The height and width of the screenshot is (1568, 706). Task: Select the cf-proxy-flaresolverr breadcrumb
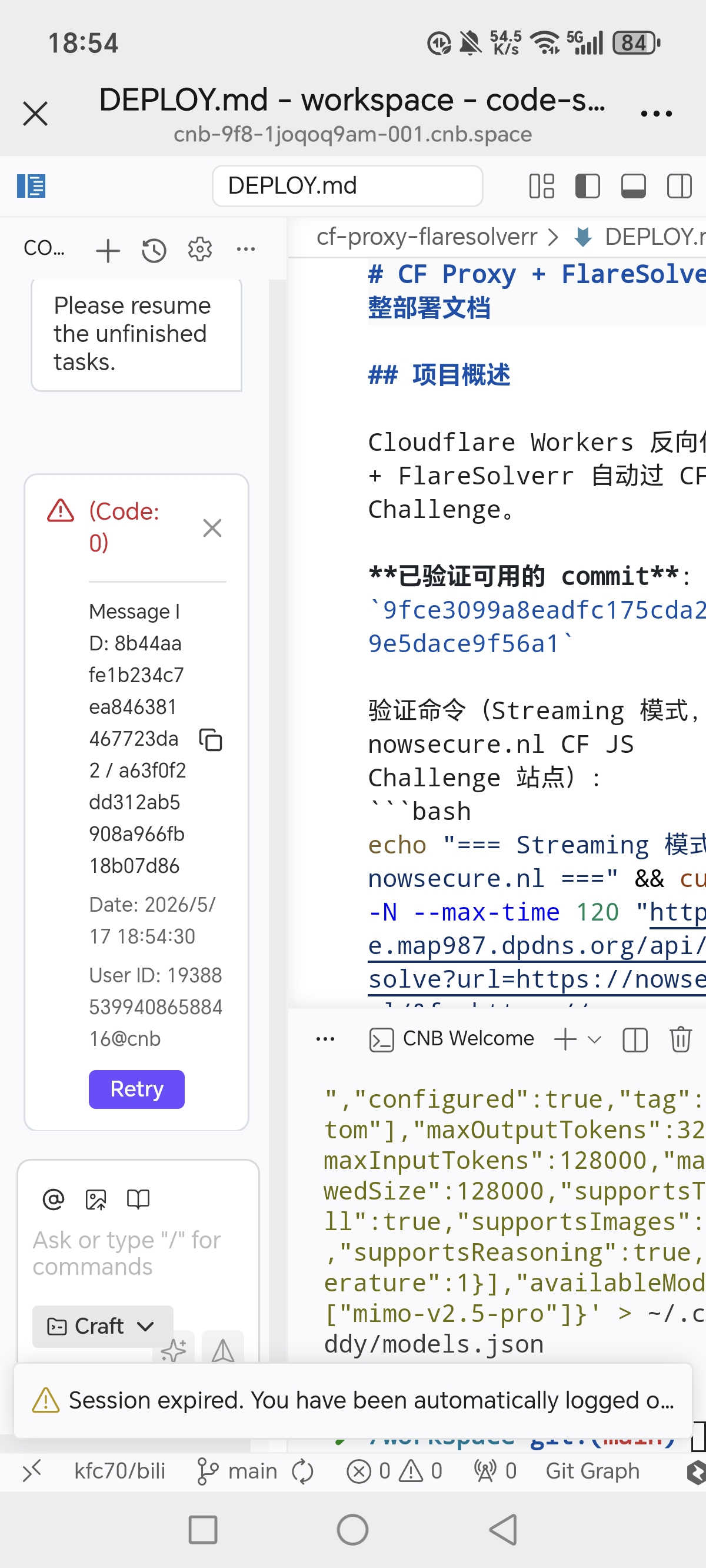click(x=427, y=236)
